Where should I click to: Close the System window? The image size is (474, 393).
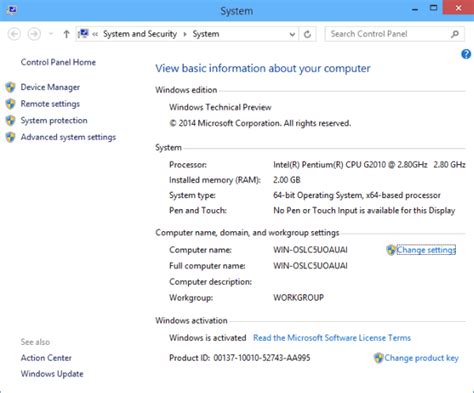pos(458,7)
